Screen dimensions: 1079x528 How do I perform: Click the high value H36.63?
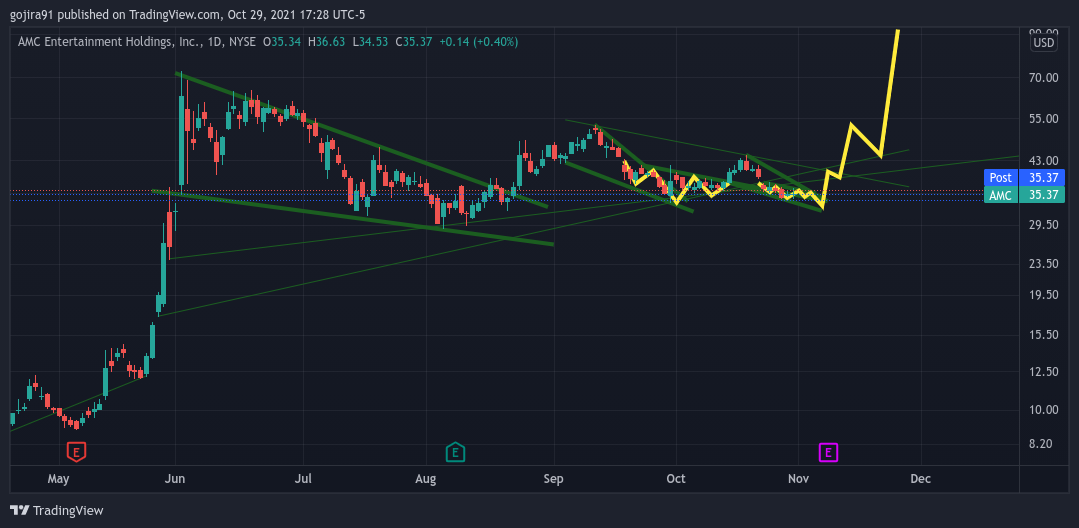327,42
